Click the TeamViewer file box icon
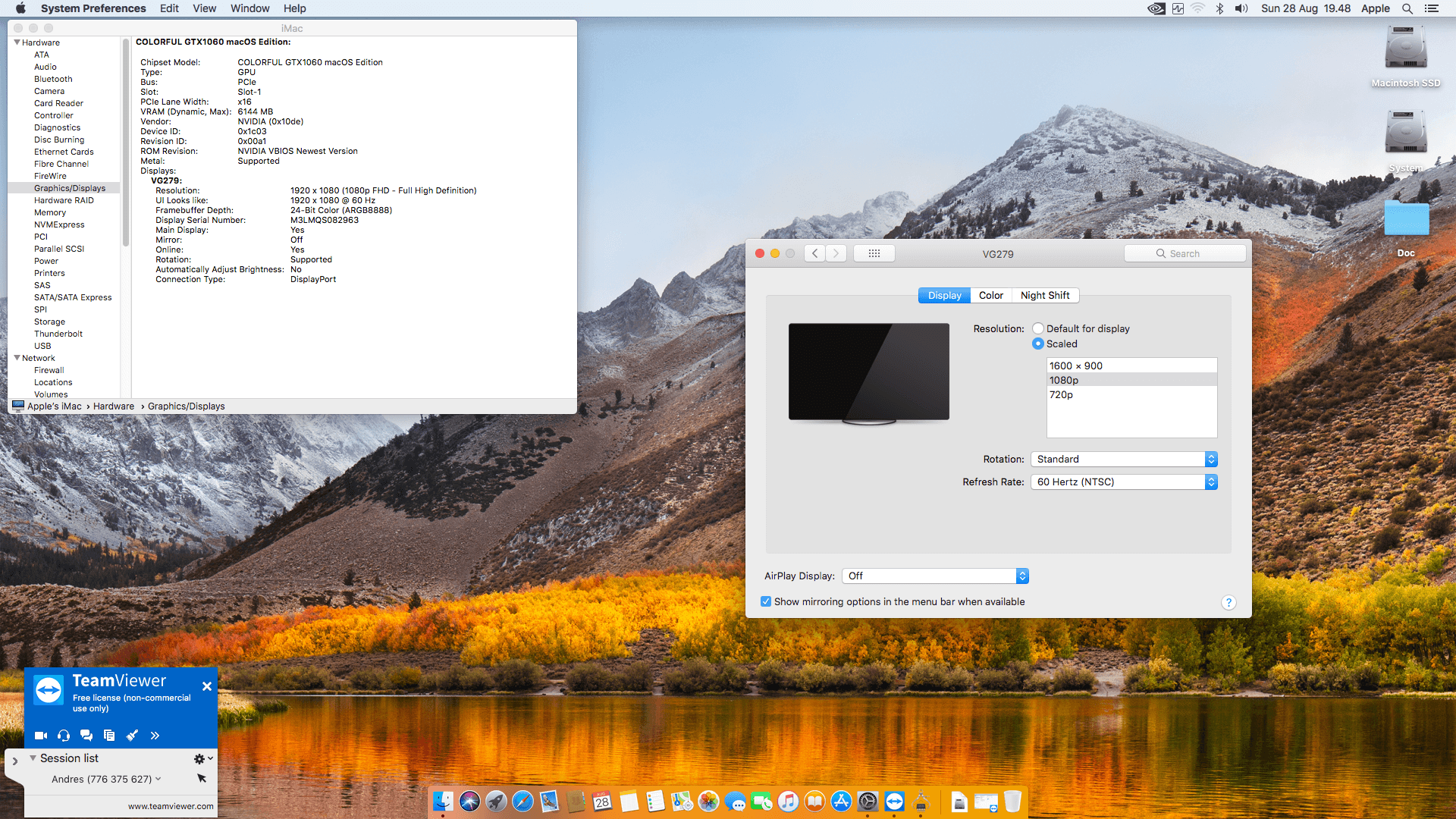The width and height of the screenshot is (1456, 819). coord(109,736)
